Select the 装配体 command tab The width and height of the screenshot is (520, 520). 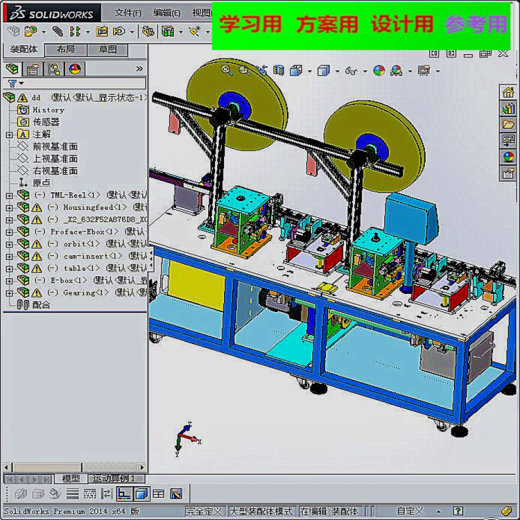23,49
